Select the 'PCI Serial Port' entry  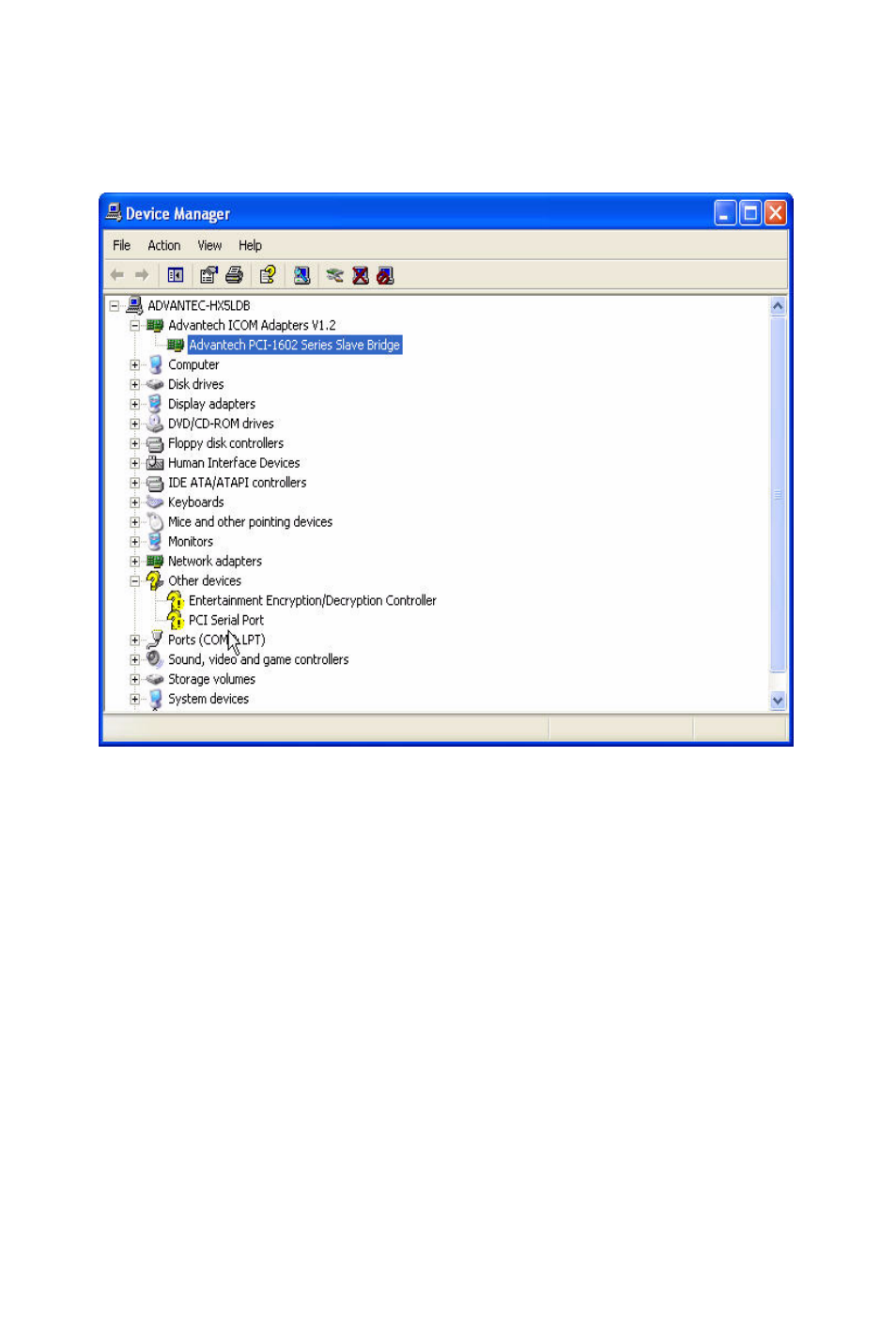coord(226,621)
